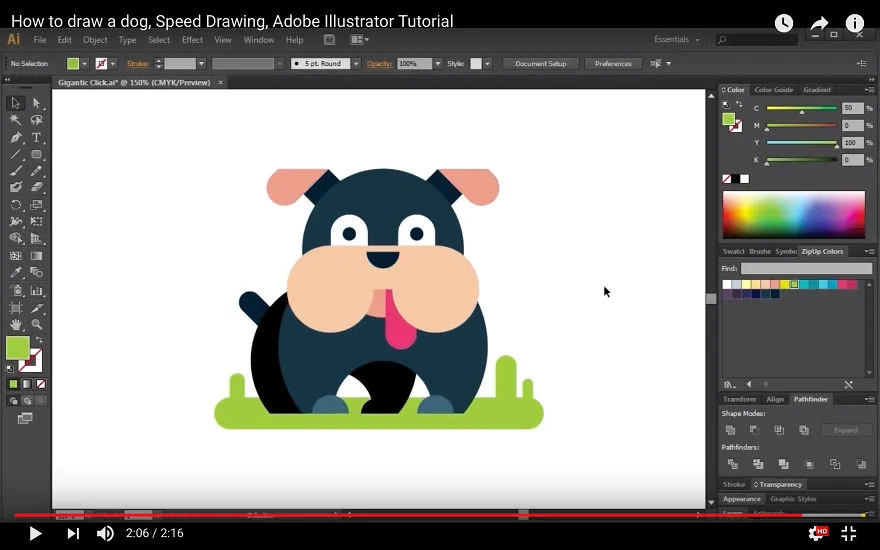Click the Document Setup button
The width and height of the screenshot is (880, 550).
point(540,63)
